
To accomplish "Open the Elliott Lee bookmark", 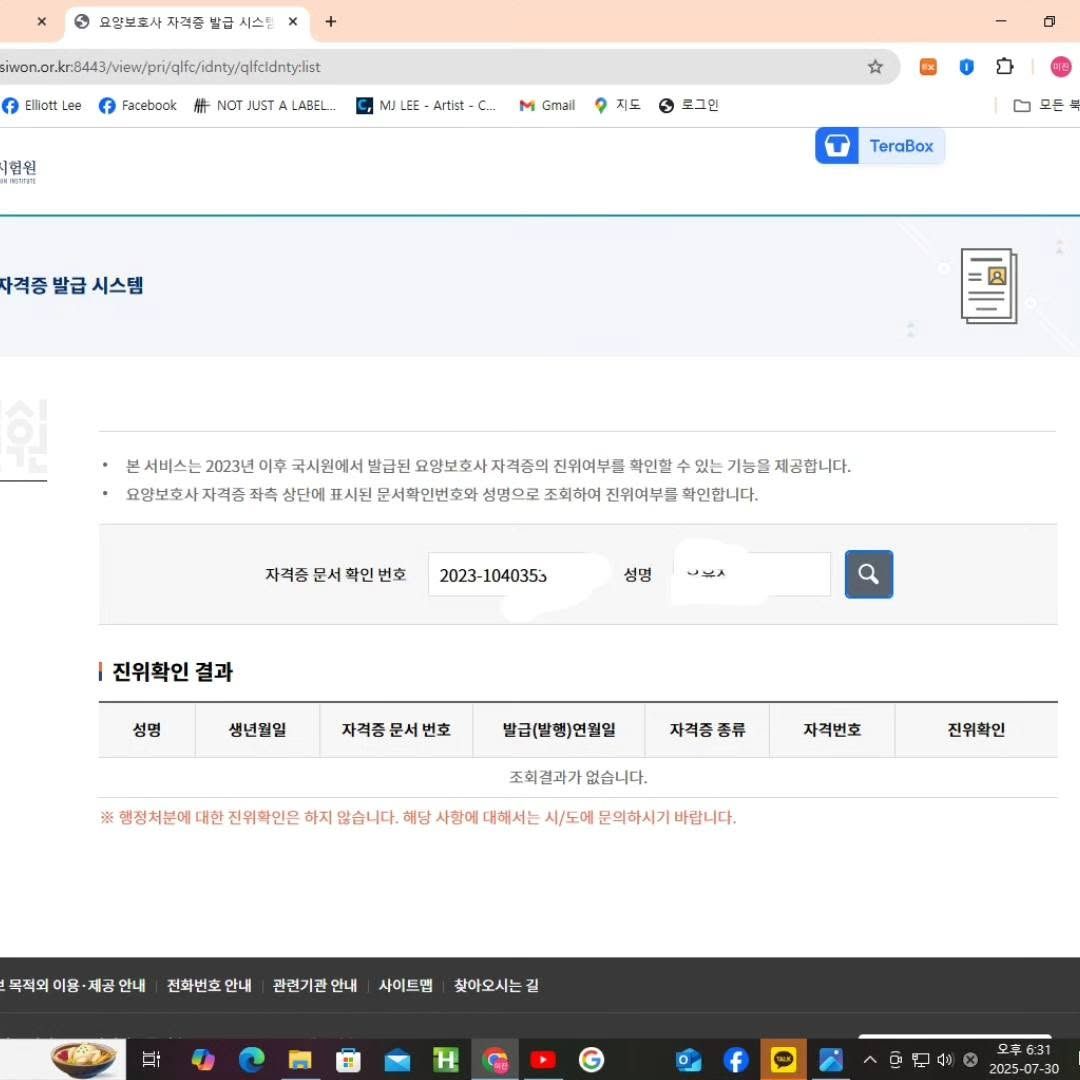I will point(42,105).
